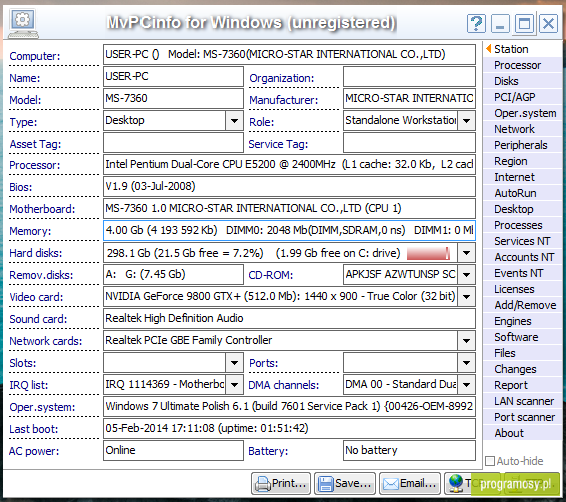Image resolution: width=566 pixels, height=502 pixels.
Task: Click the Battery field No battery
Action: (x=409, y=451)
